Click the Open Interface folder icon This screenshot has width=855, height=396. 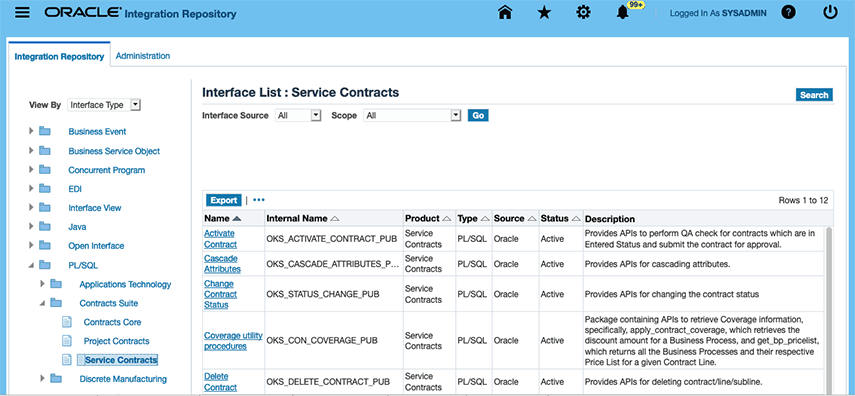pyautogui.click(x=45, y=245)
